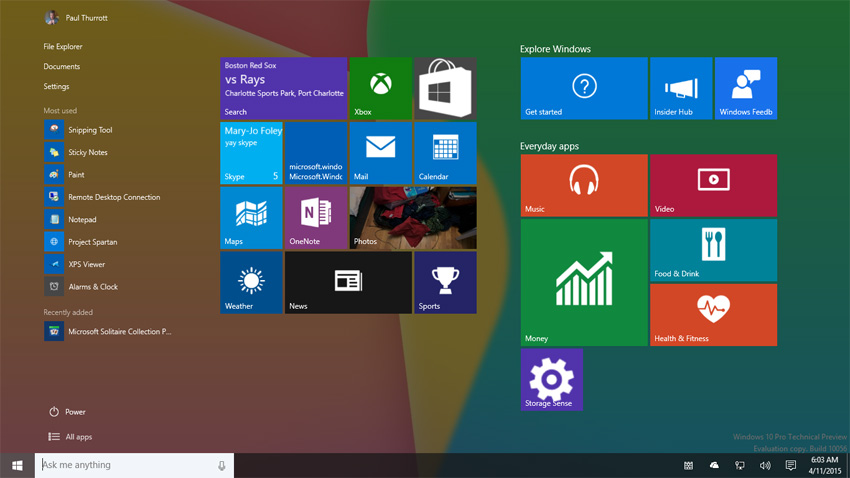Open the Action Center notifications icon

pos(791,465)
